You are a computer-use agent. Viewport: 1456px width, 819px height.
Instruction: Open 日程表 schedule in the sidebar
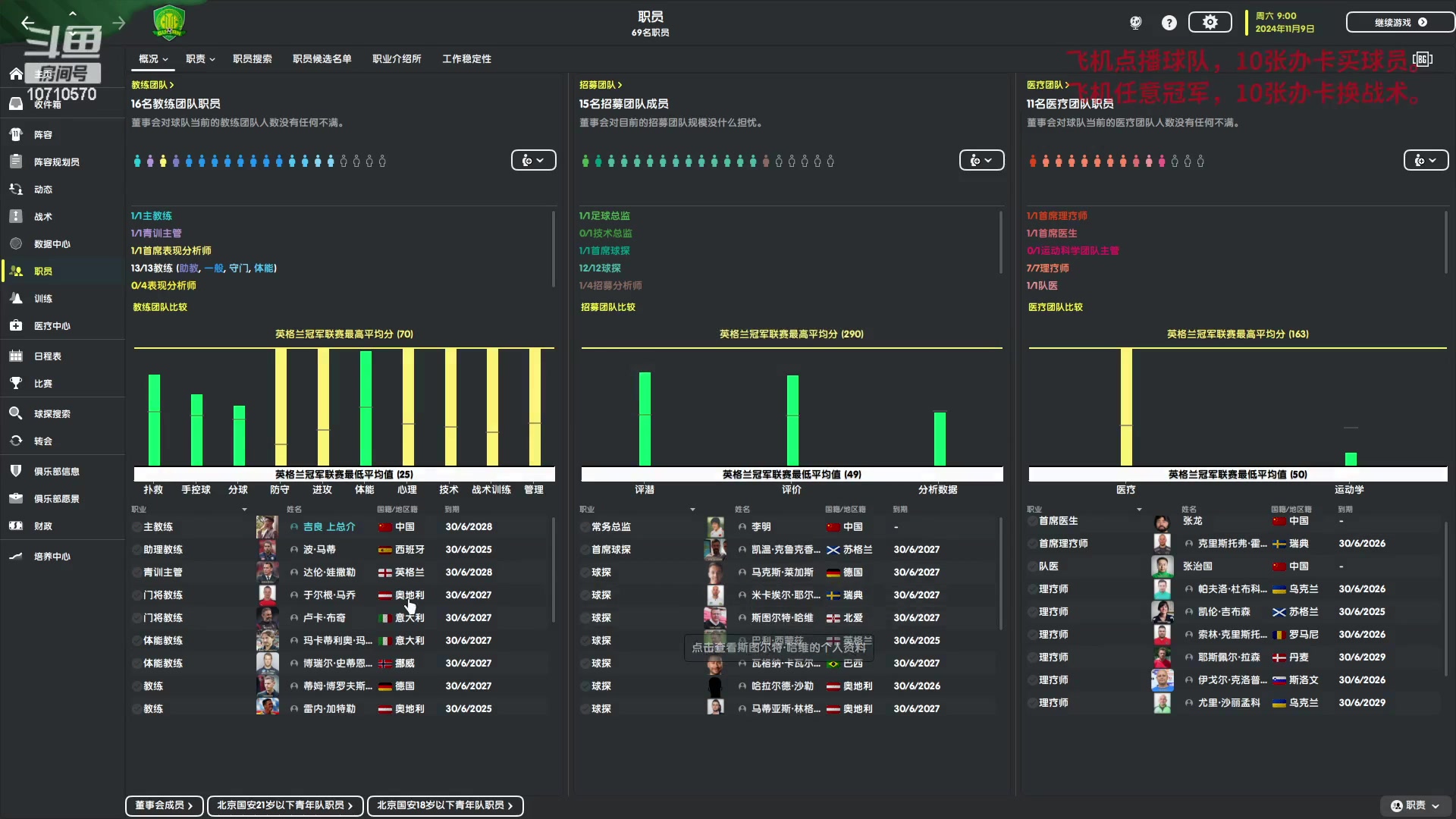(47, 356)
